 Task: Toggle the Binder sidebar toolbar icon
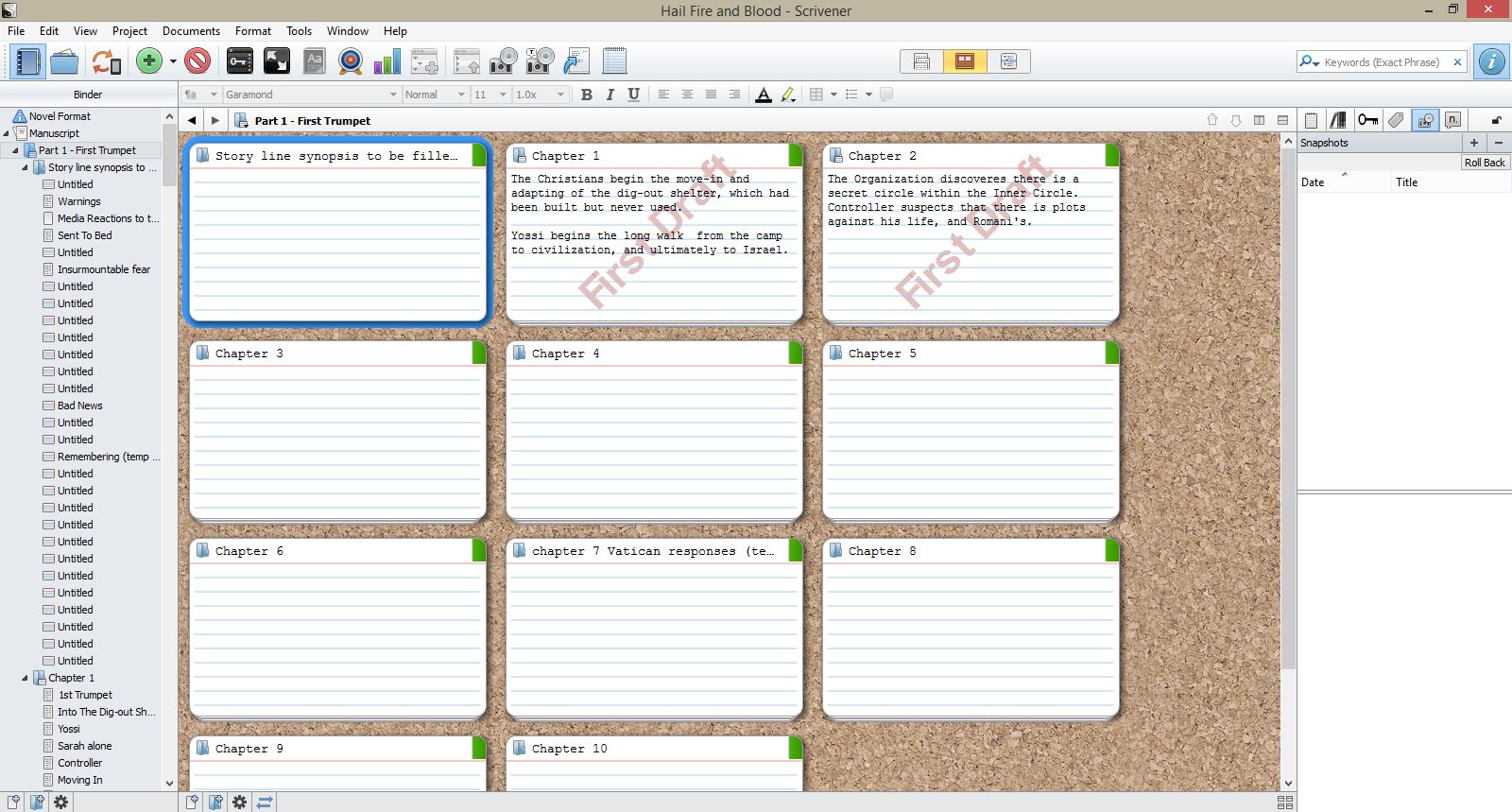pyautogui.click(x=27, y=62)
